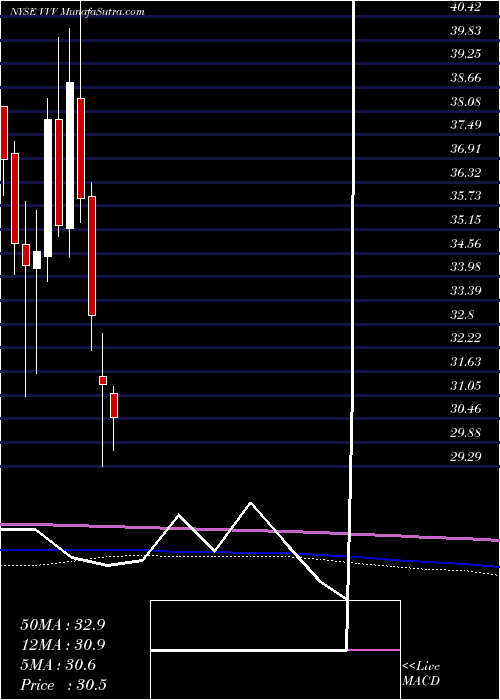
Task: Click the 33.39 price axis label
Action: click(x=464, y=291)
